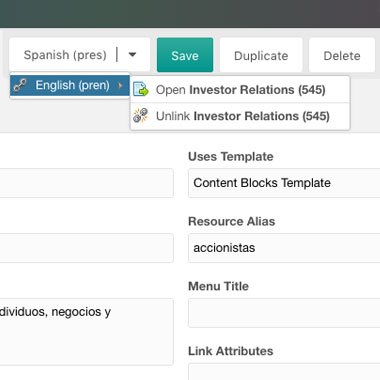Choose Unlink Investor Relations (545)
Image resolution: width=380 pixels, height=380 pixels.
(240, 116)
